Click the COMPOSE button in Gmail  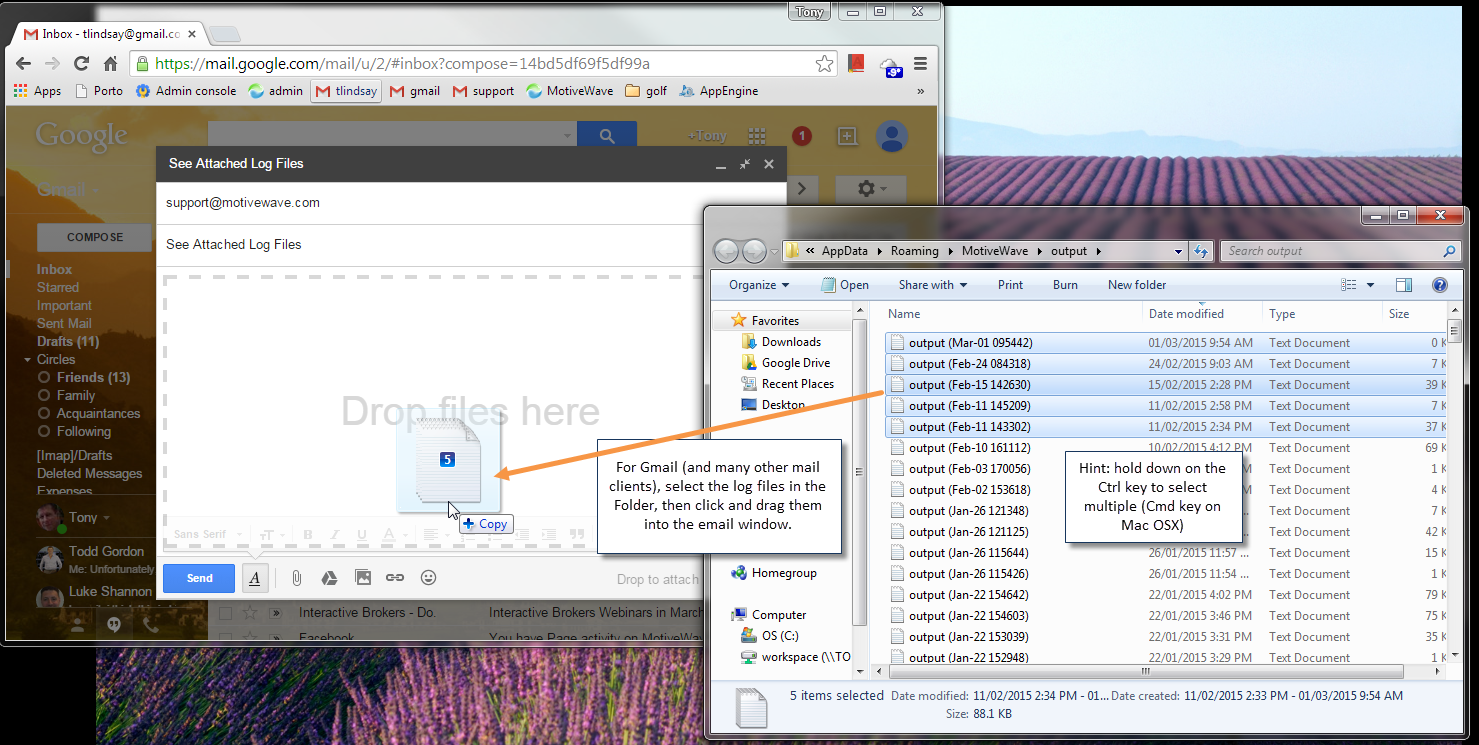point(95,237)
